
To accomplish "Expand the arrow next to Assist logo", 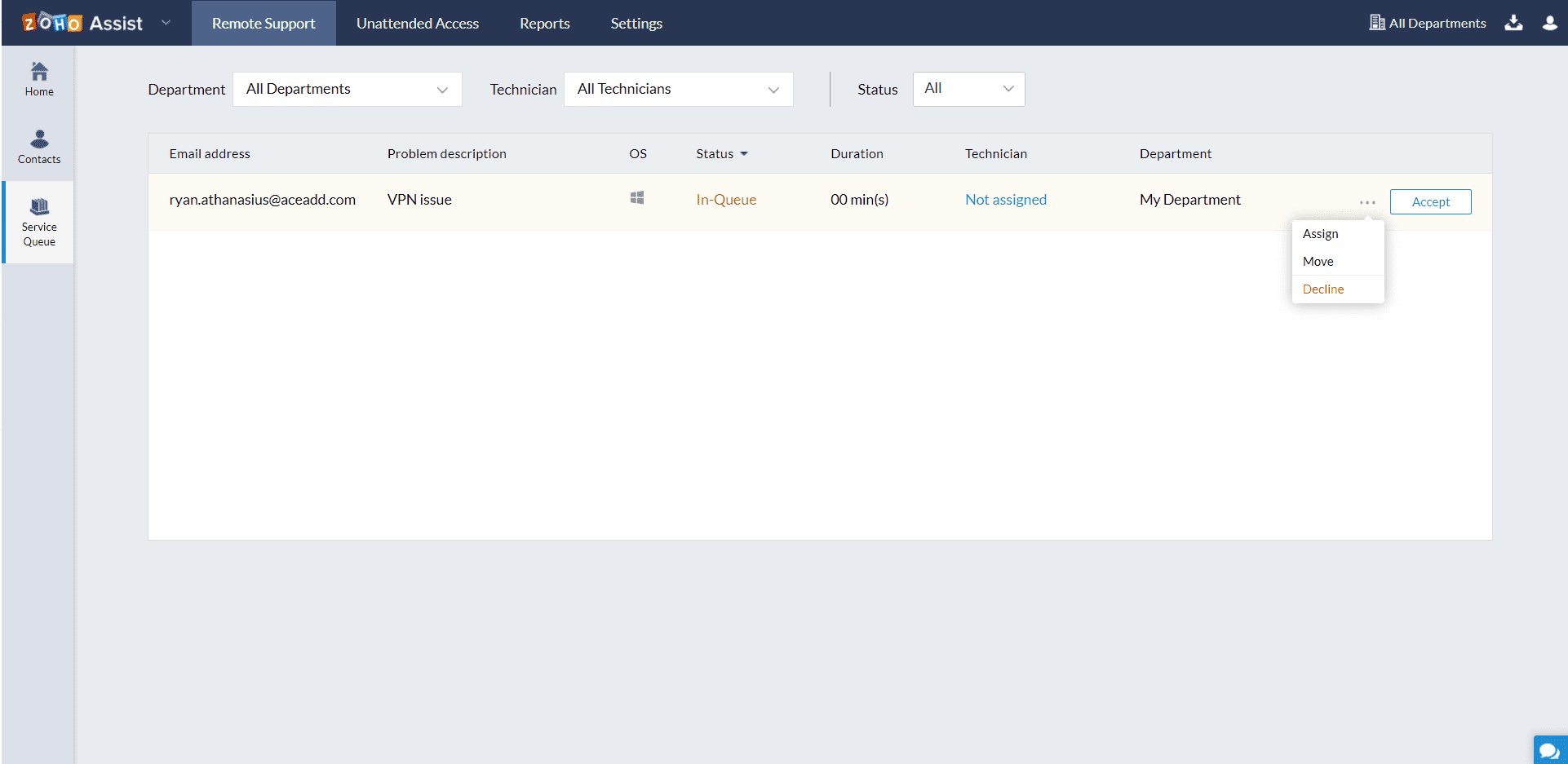I will pyautogui.click(x=166, y=23).
